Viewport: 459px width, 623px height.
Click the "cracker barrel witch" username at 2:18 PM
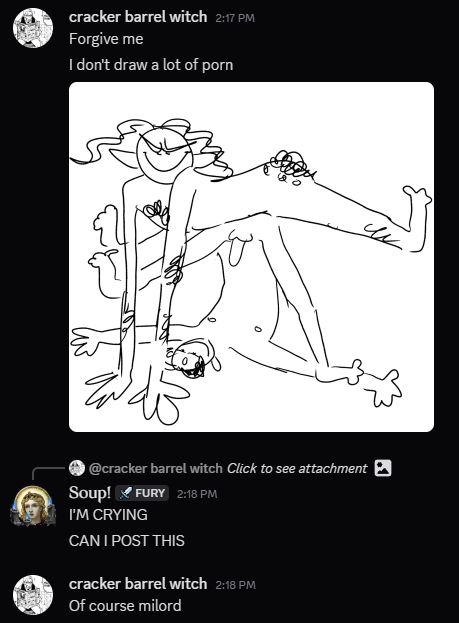tap(138, 584)
